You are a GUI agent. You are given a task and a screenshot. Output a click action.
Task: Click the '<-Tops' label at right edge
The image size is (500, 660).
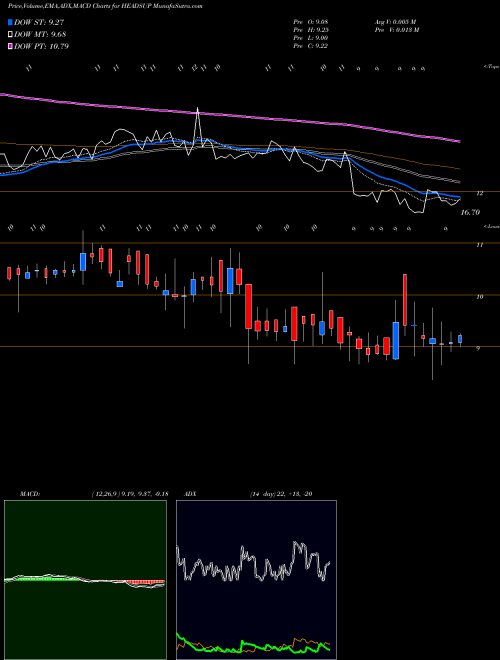tap(491, 67)
